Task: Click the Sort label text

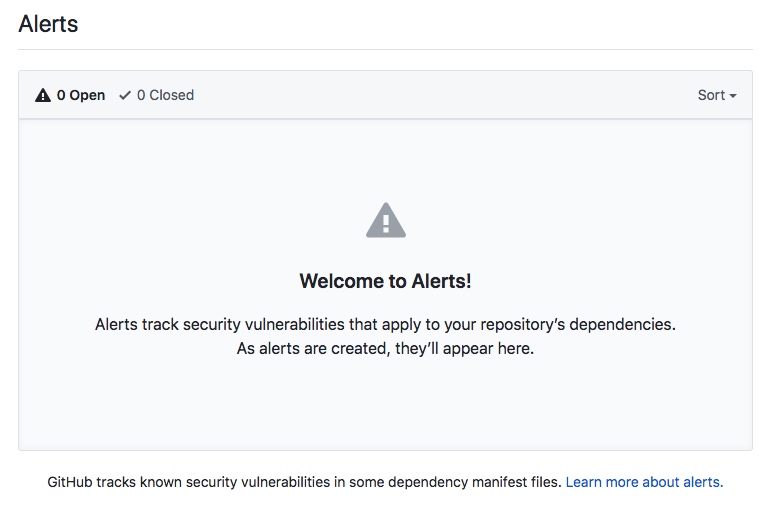Action: (x=711, y=95)
